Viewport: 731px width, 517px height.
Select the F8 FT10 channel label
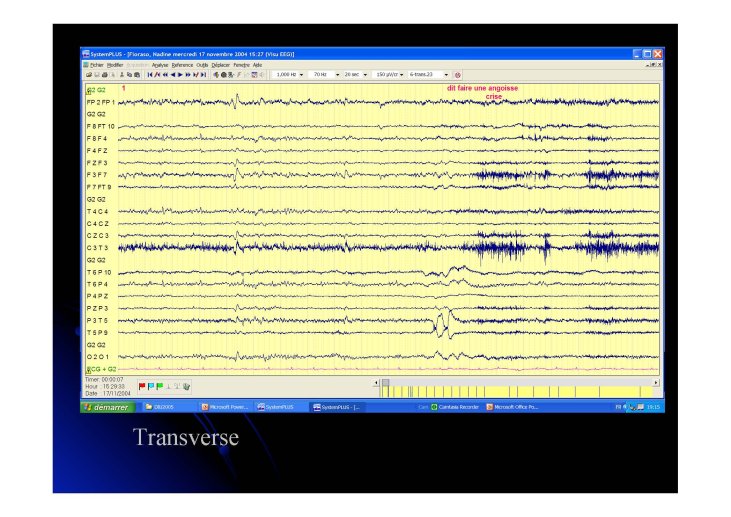tap(101, 126)
